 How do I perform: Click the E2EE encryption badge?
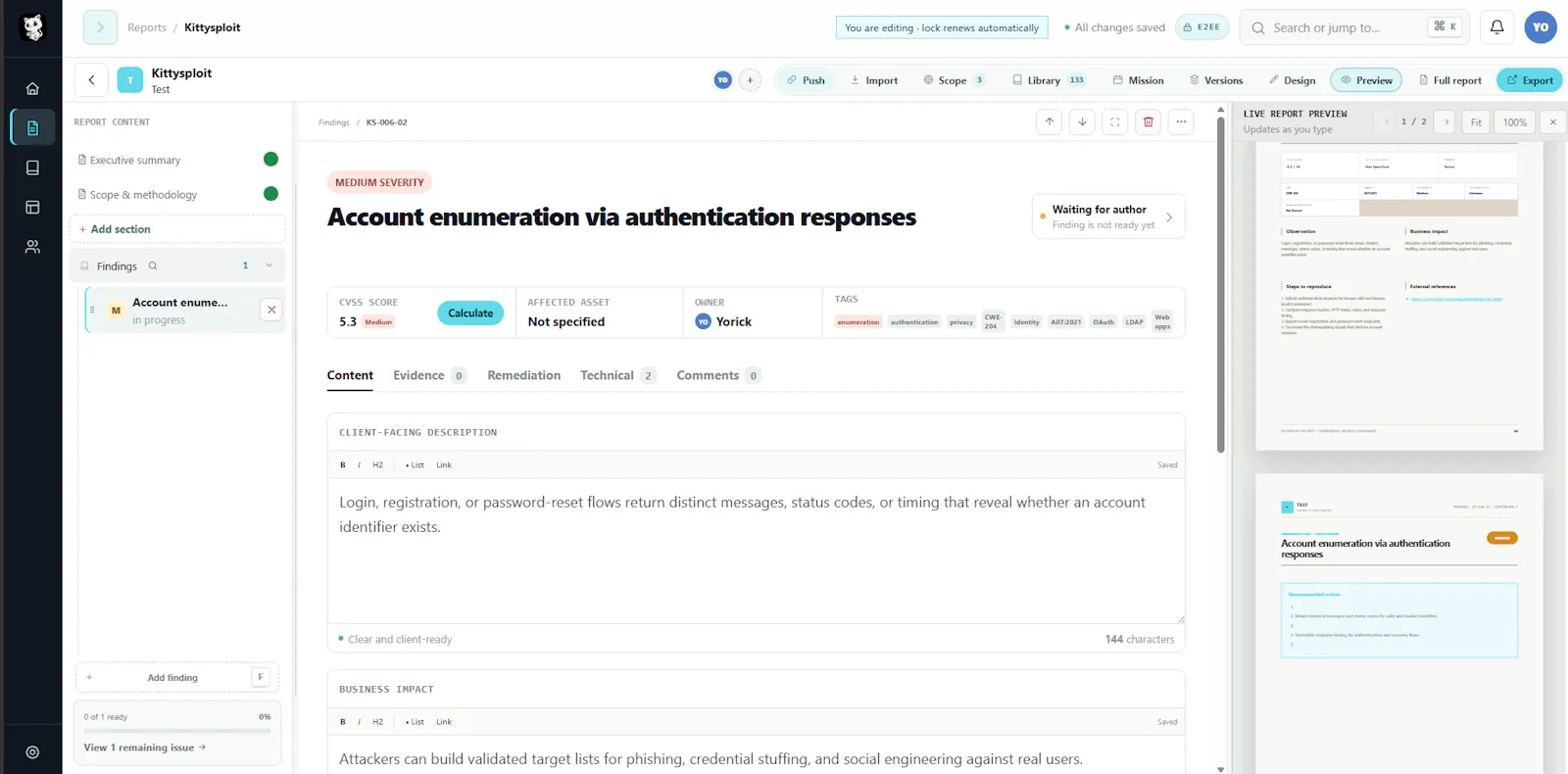[x=1201, y=27]
